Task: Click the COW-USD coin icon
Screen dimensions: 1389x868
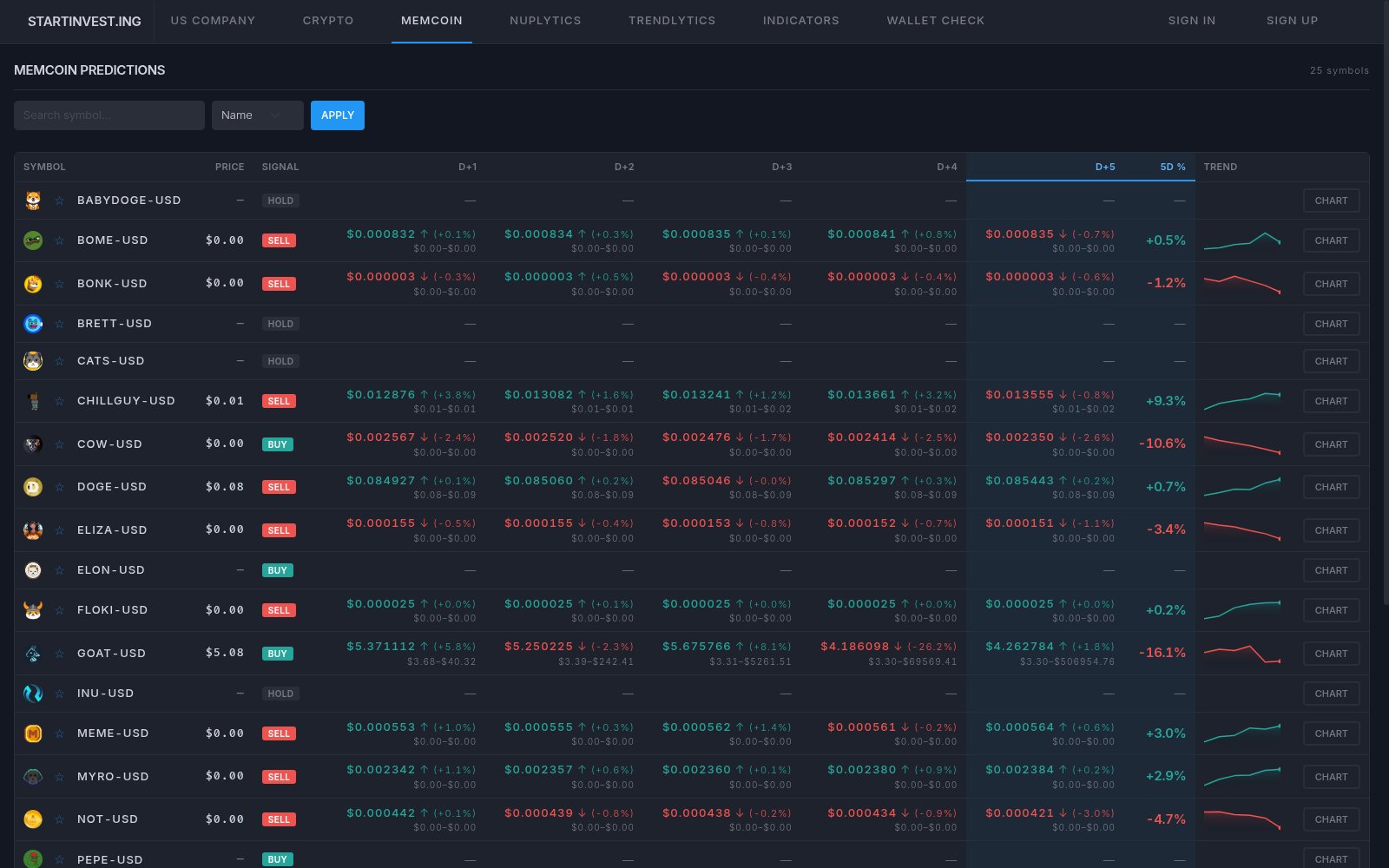Action: 33,444
